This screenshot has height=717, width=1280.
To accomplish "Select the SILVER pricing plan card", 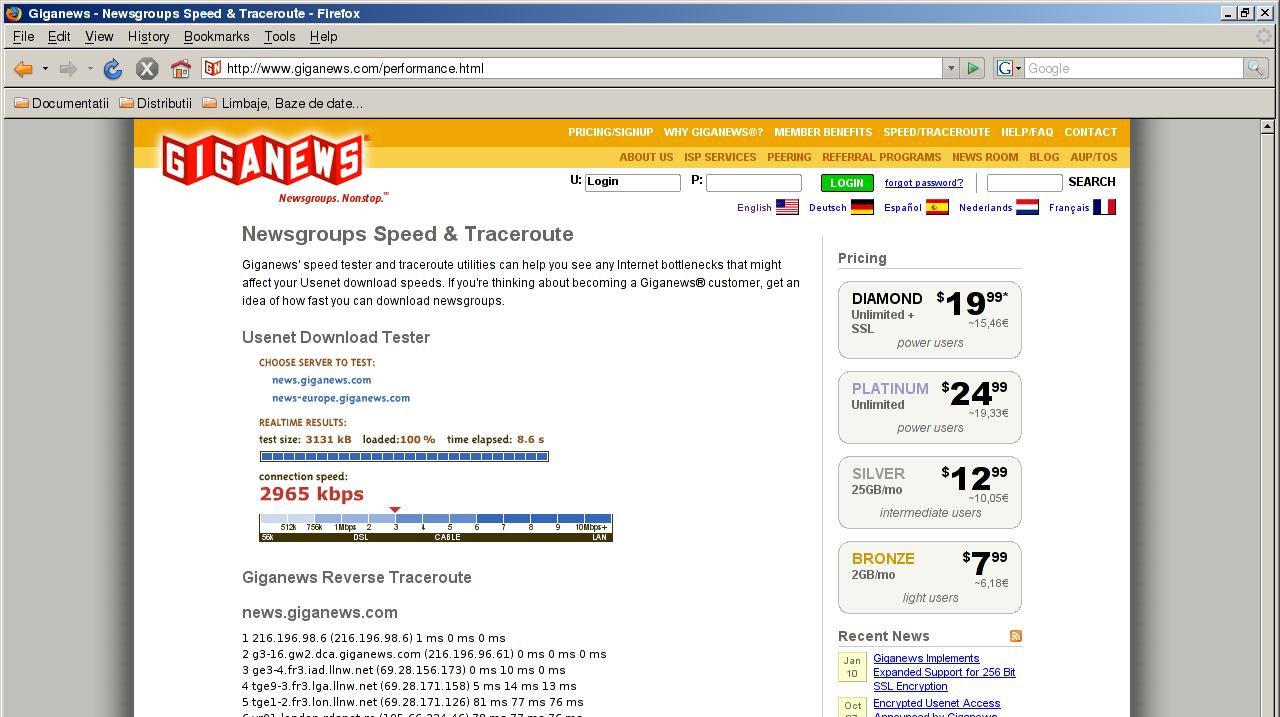I will [930, 492].
